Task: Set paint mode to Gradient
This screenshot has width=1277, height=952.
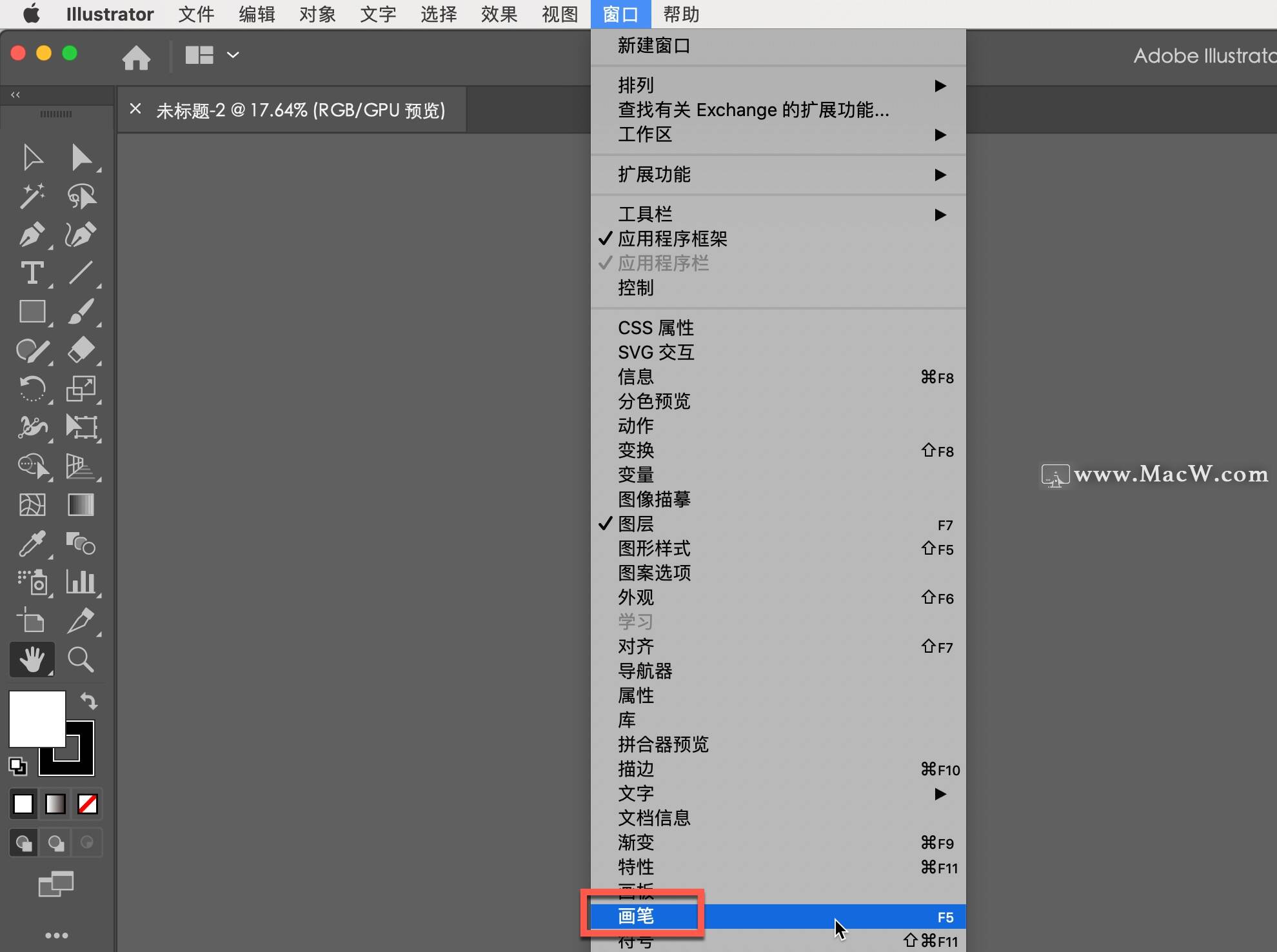Action: [55, 804]
